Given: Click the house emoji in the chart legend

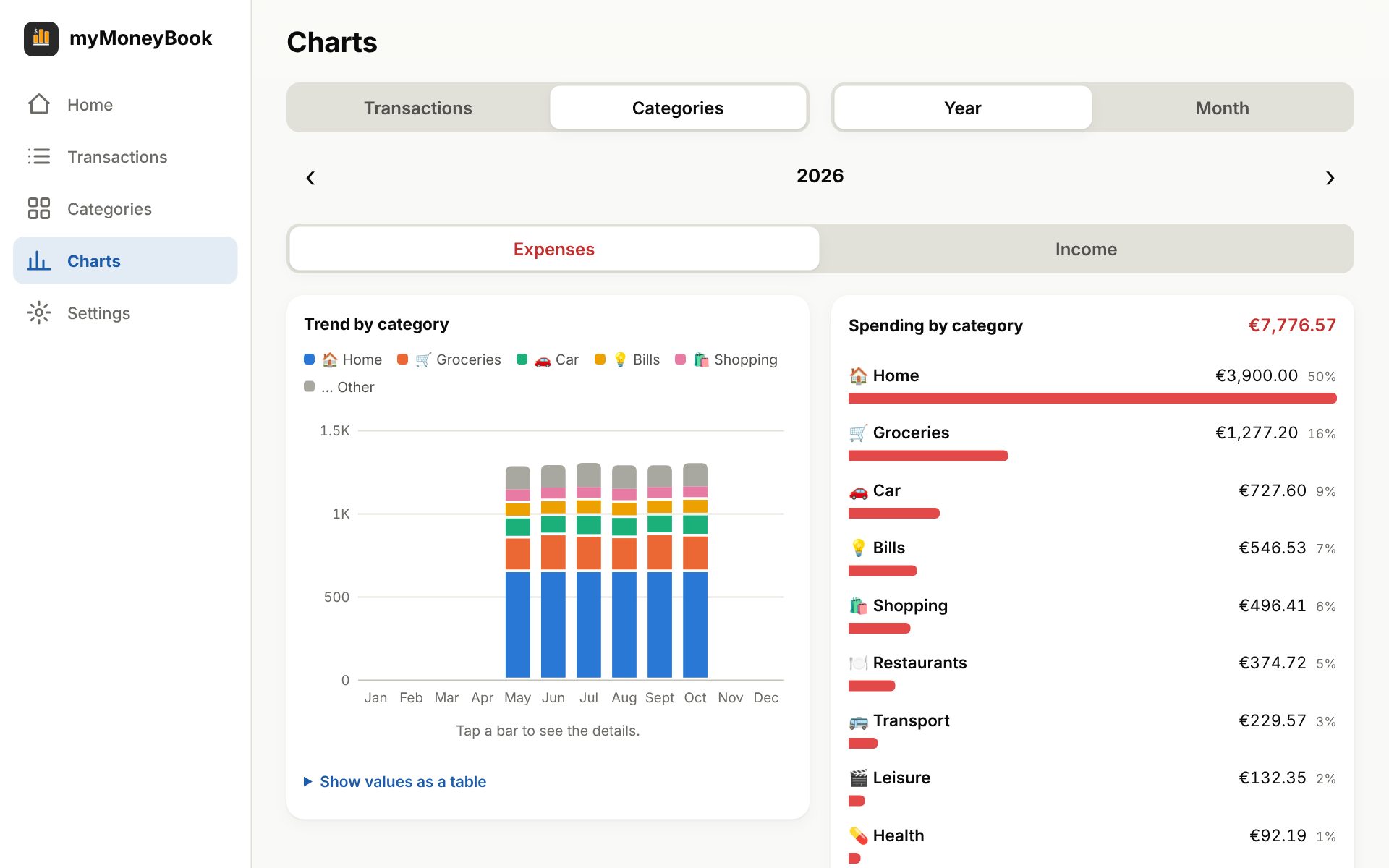Looking at the screenshot, I should 330,359.
